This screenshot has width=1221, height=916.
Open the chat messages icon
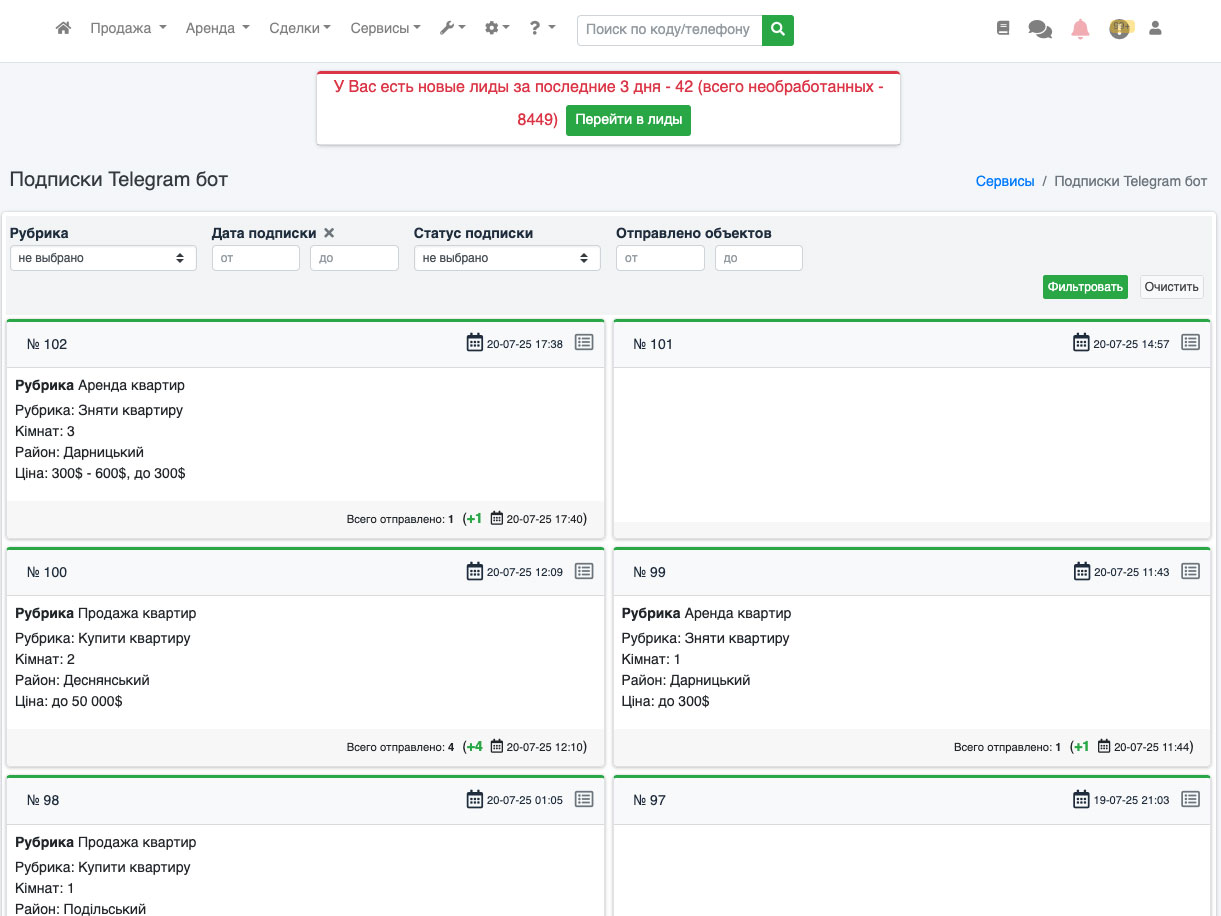pos(1040,30)
